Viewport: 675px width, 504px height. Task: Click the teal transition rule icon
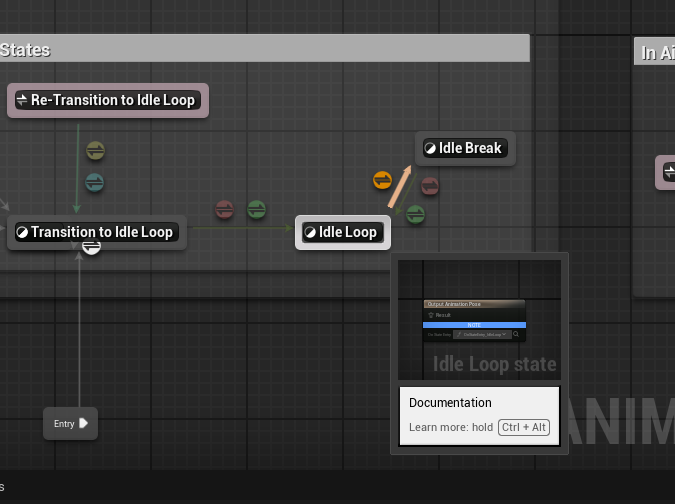coord(94,182)
